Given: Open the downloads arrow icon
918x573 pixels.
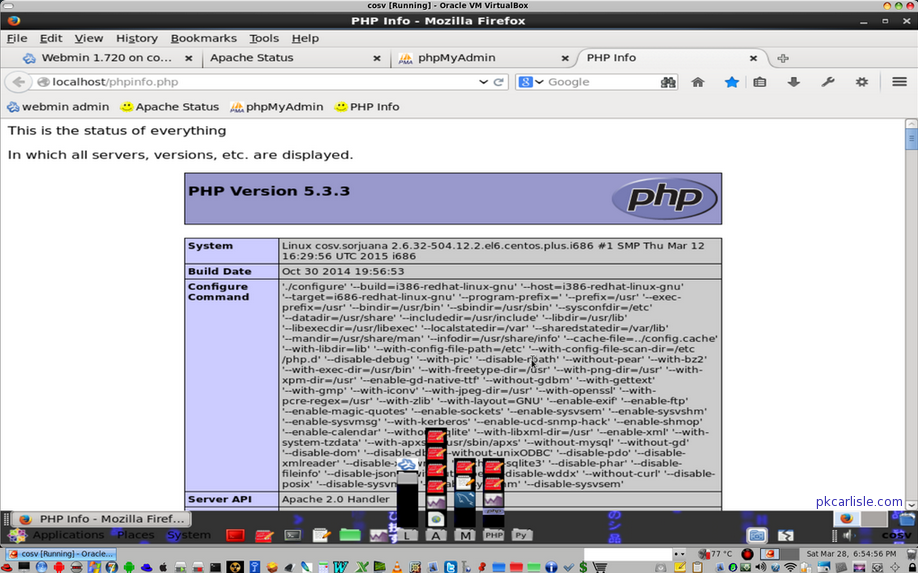Looking at the screenshot, I should coord(793,82).
